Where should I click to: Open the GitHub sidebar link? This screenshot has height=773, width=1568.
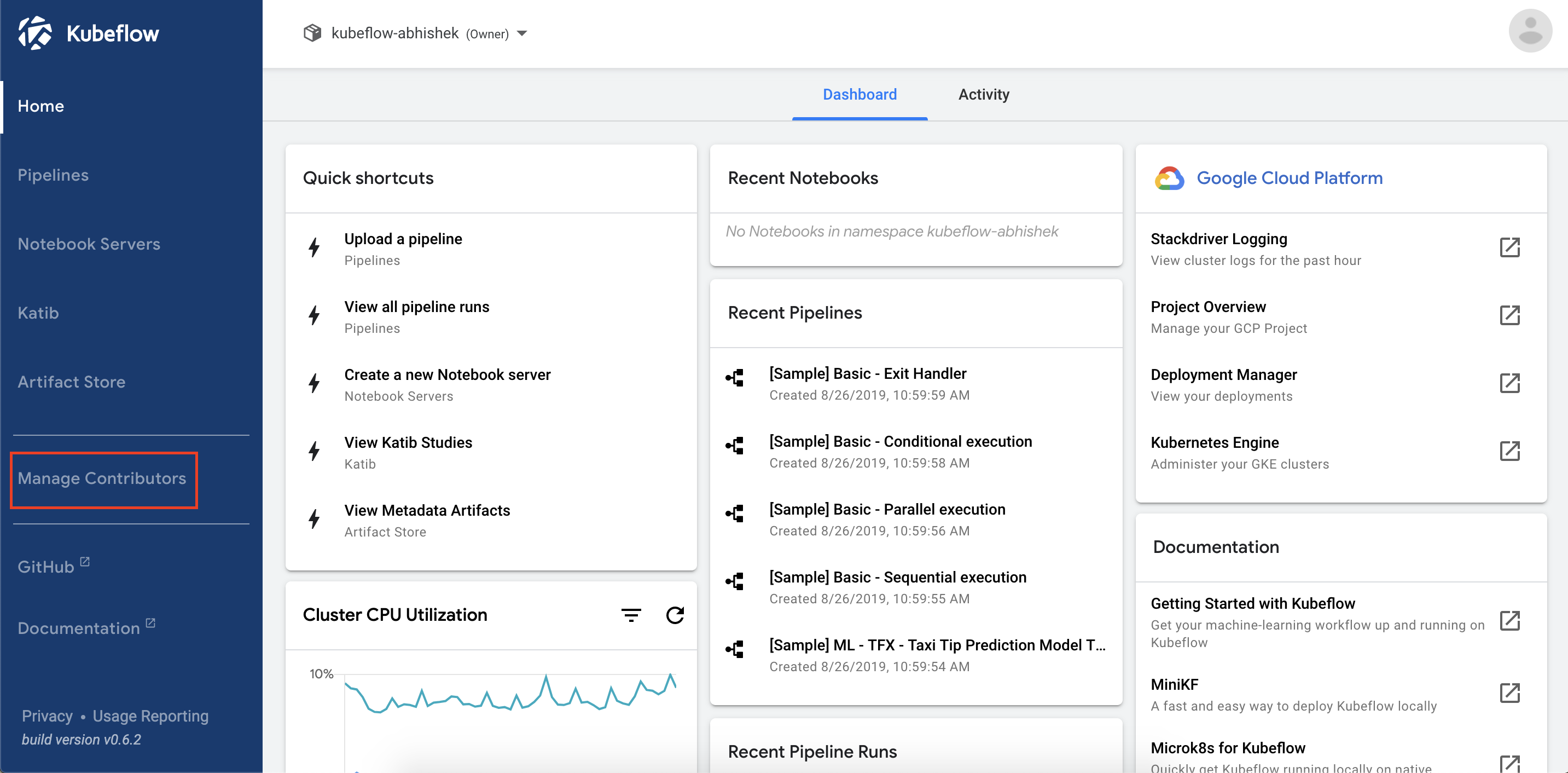(x=45, y=567)
